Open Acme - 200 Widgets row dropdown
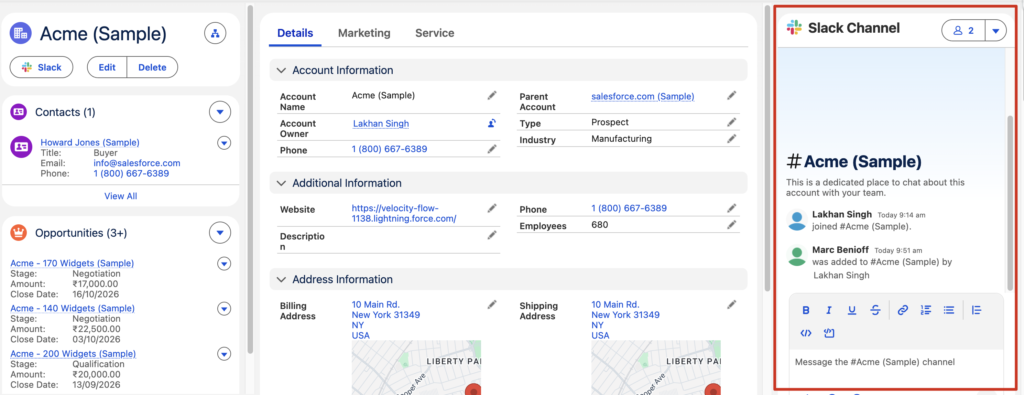The height and width of the screenshot is (395, 1024). (224, 353)
